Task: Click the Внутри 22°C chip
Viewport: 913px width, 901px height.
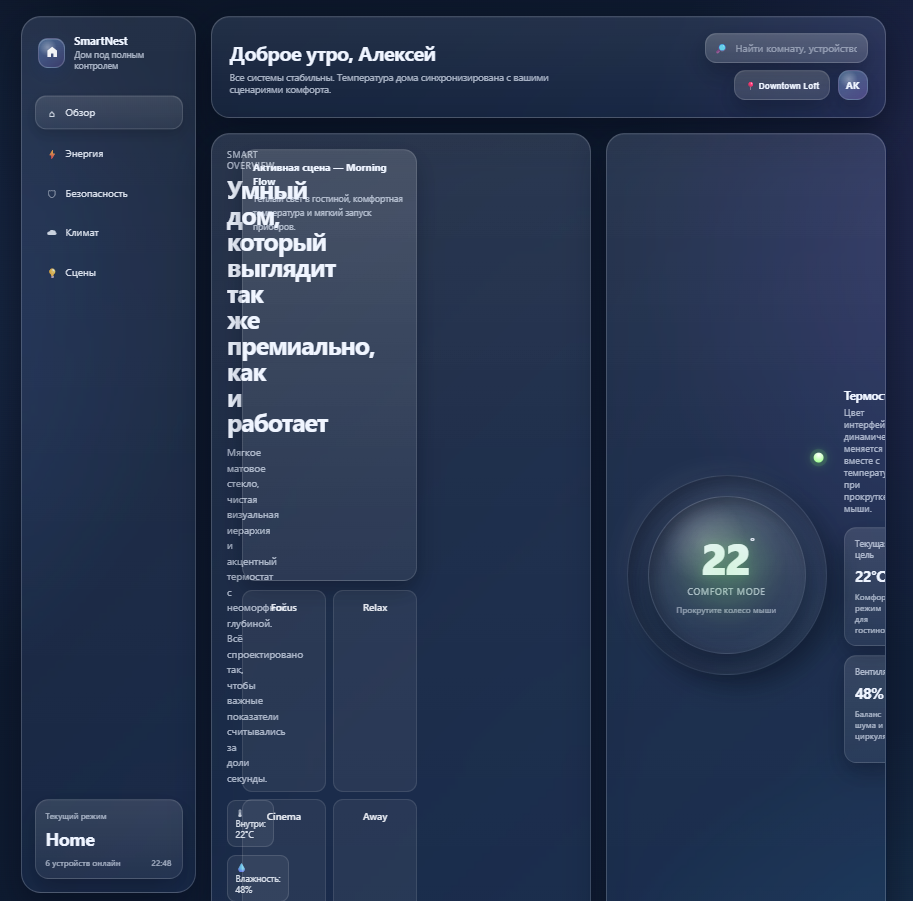Action: point(250,824)
